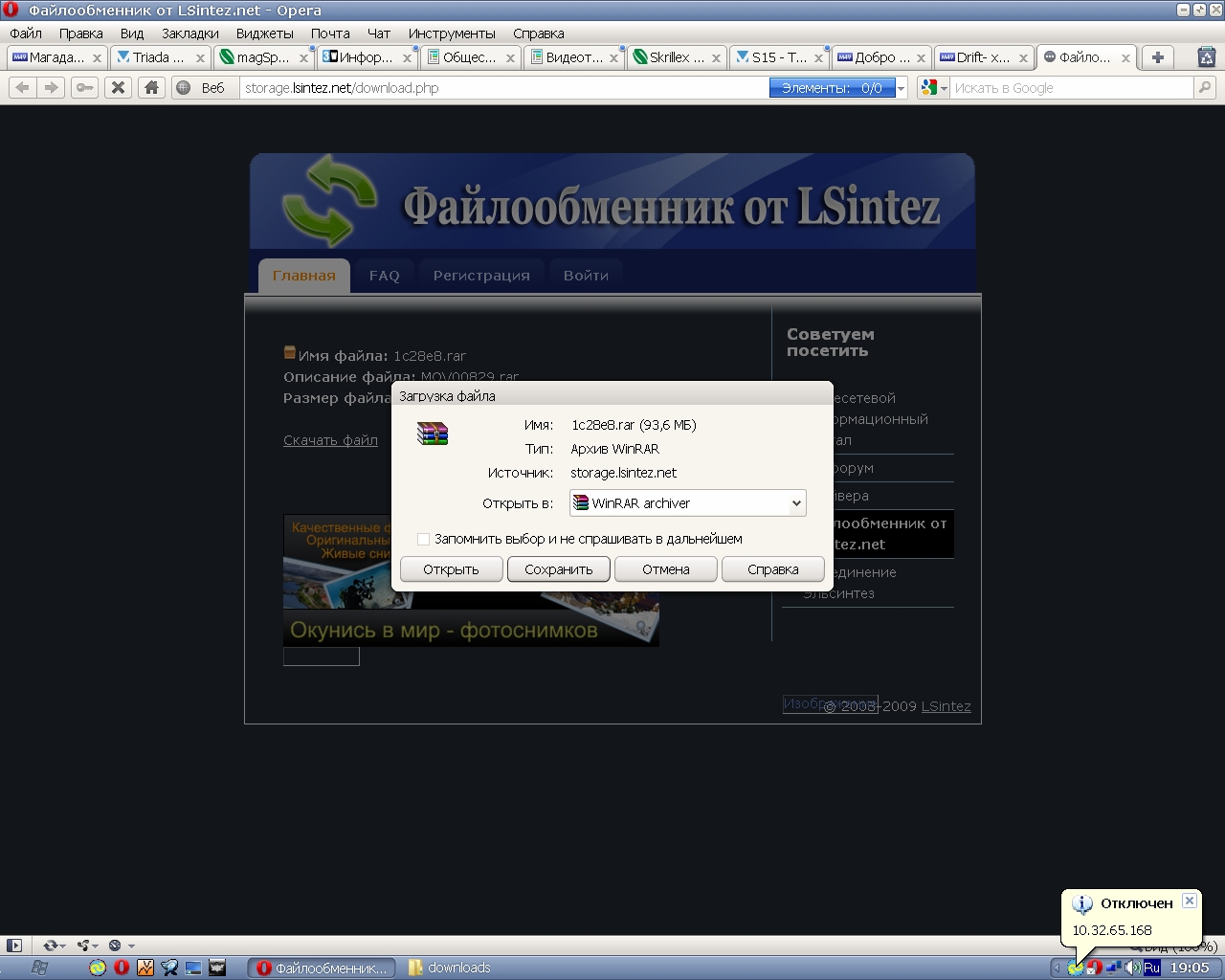This screenshot has width=1225, height=980.
Task: Click the Открыть button
Action: (x=451, y=569)
